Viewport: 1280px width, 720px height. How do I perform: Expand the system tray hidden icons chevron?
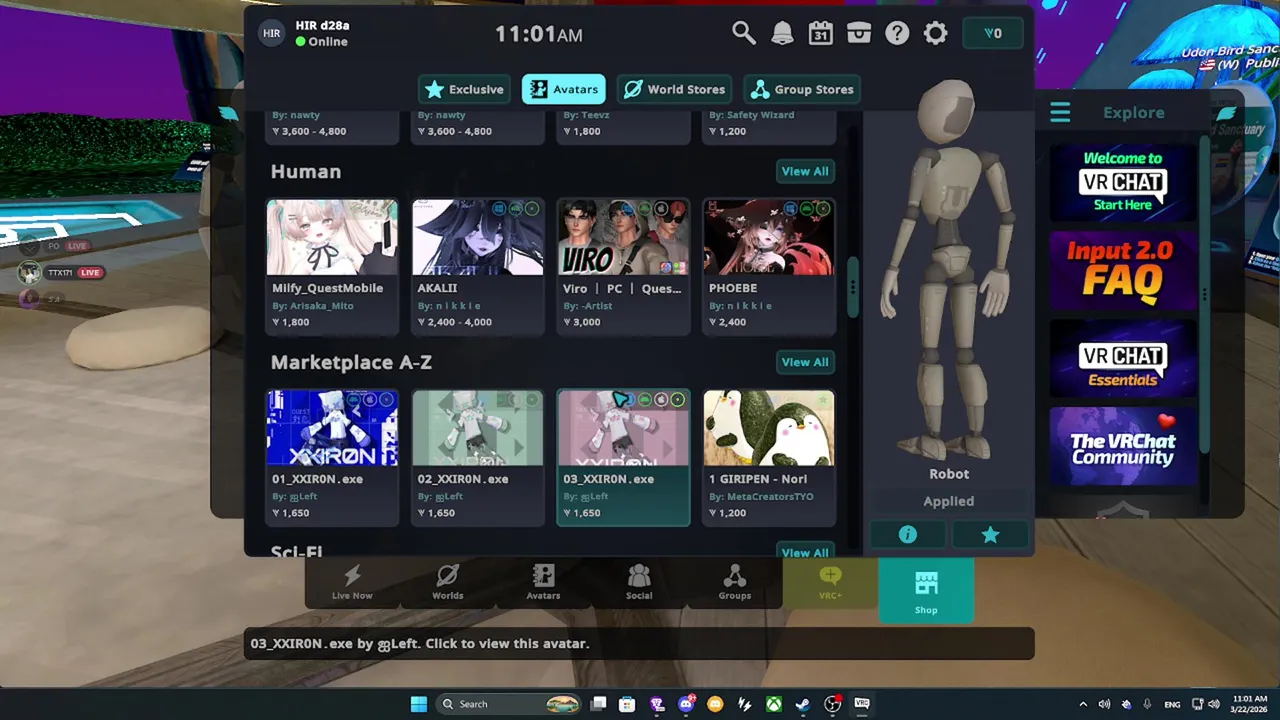pos(1083,704)
